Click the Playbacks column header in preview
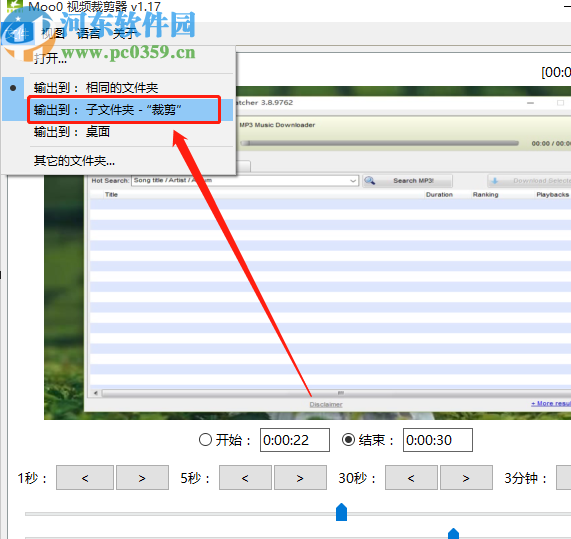 pyautogui.click(x=552, y=194)
